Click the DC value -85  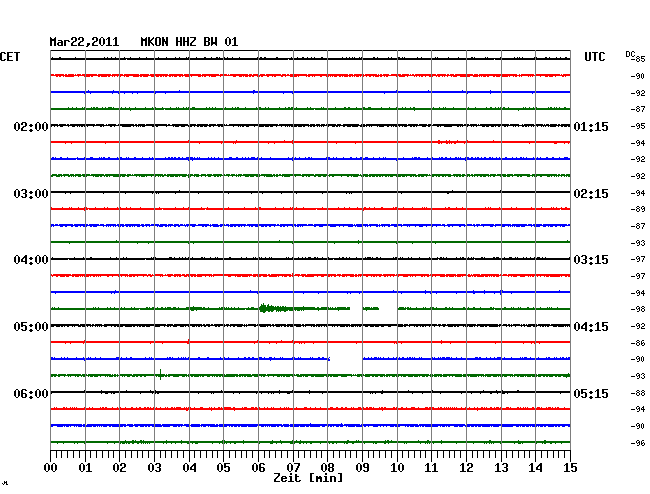click(x=639, y=59)
